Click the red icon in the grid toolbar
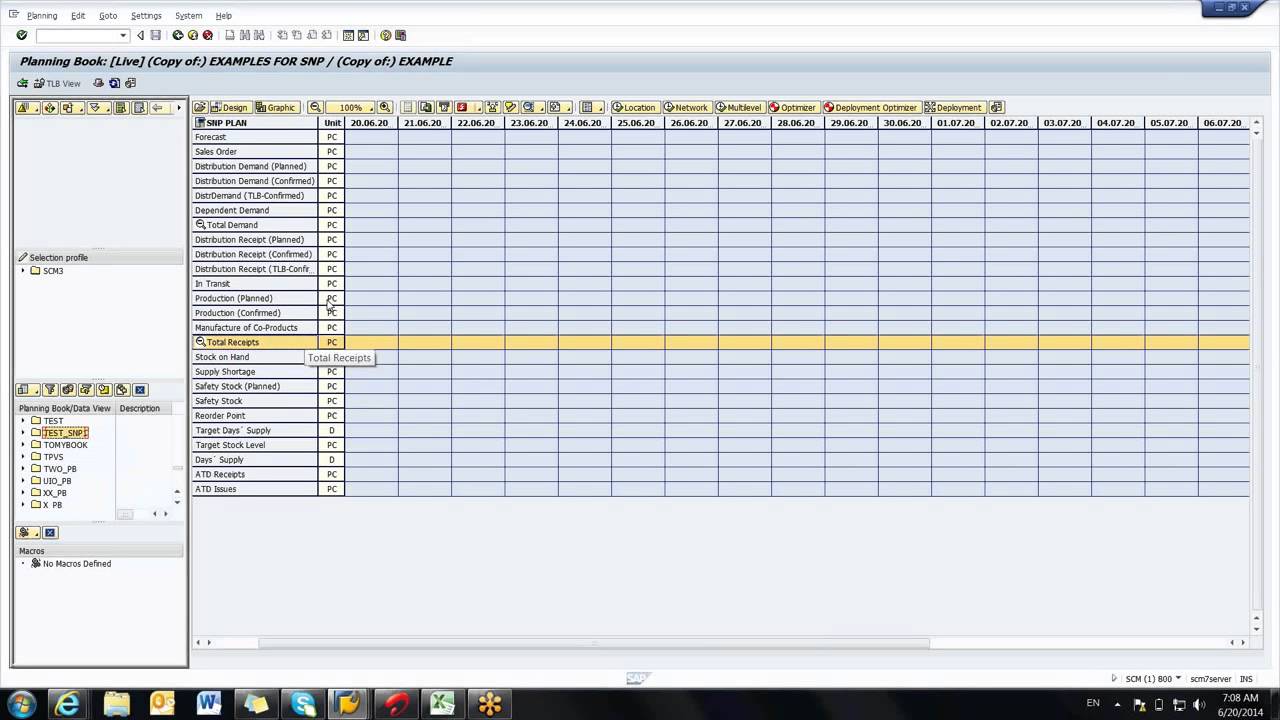This screenshot has height=720, width=1280. 462,107
